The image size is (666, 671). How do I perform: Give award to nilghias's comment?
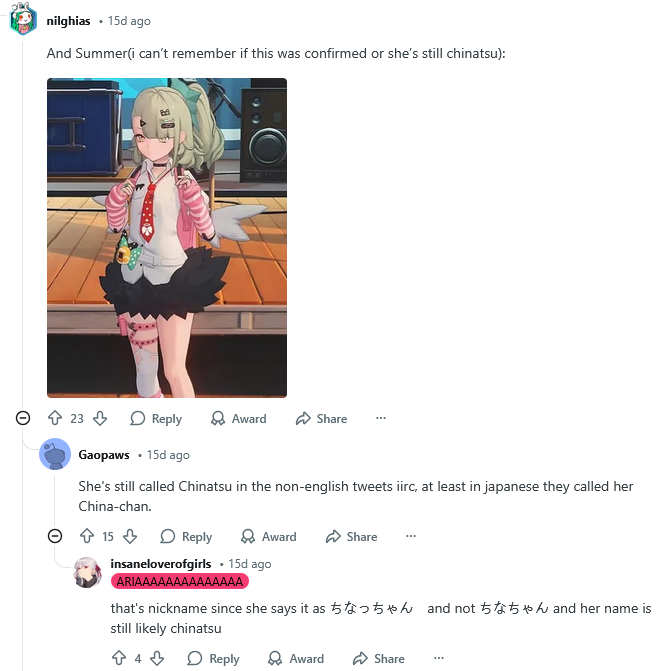[238, 419]
